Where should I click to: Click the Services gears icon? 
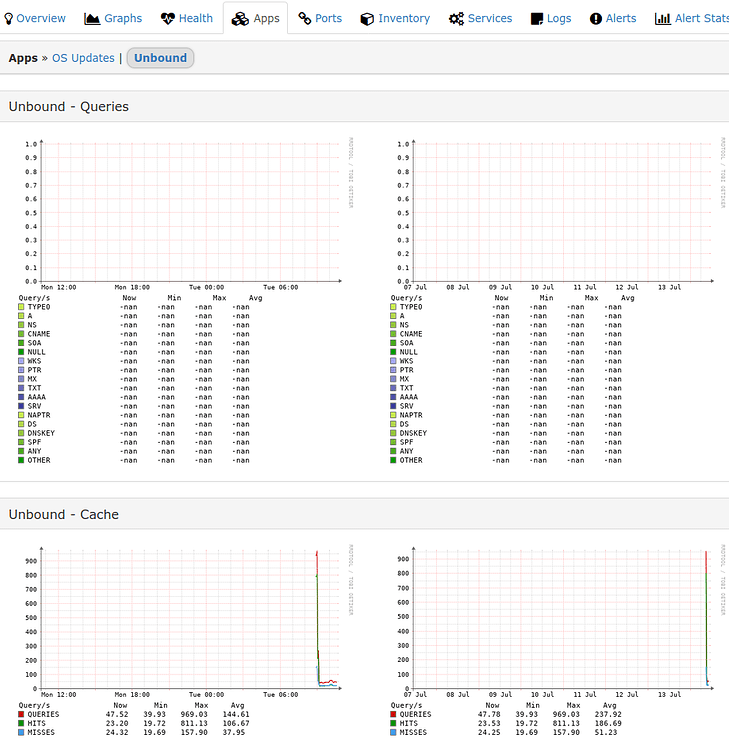coord(456,19)
